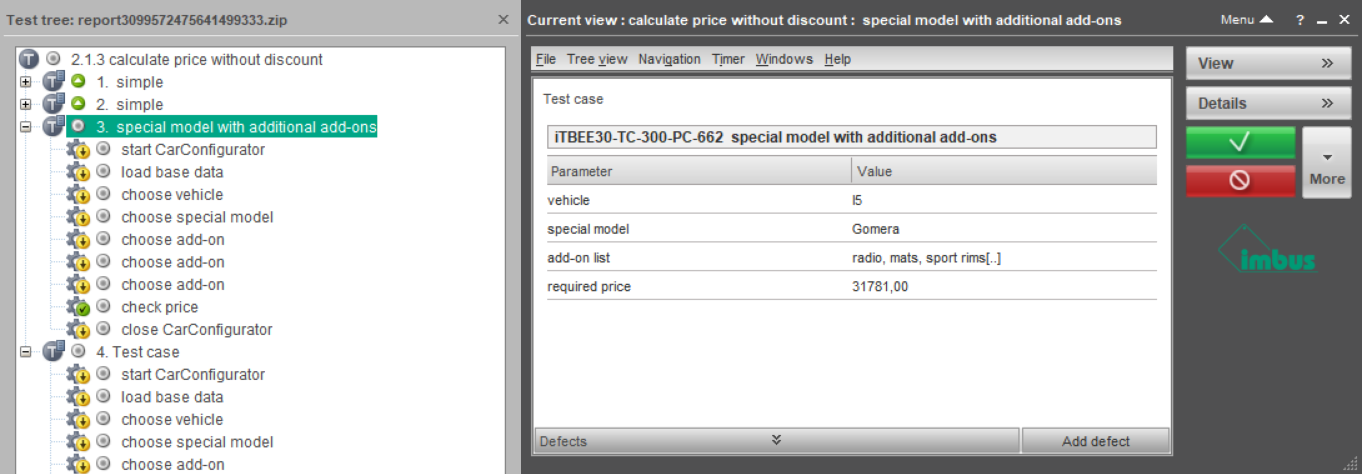The height and width of the screenshot is (474, 1362).
Task: Click the gear icon beside choose vehicle under test 4
Action: click(78, 420)
